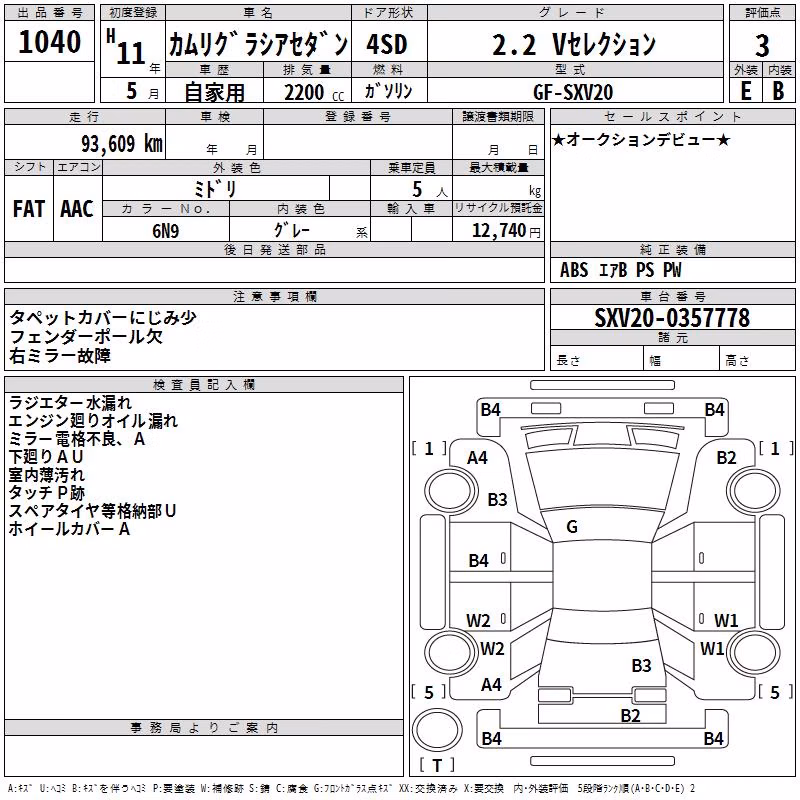Select note タペットカバーにじみ少
The image size is (800, 800).
pos(103,317)
